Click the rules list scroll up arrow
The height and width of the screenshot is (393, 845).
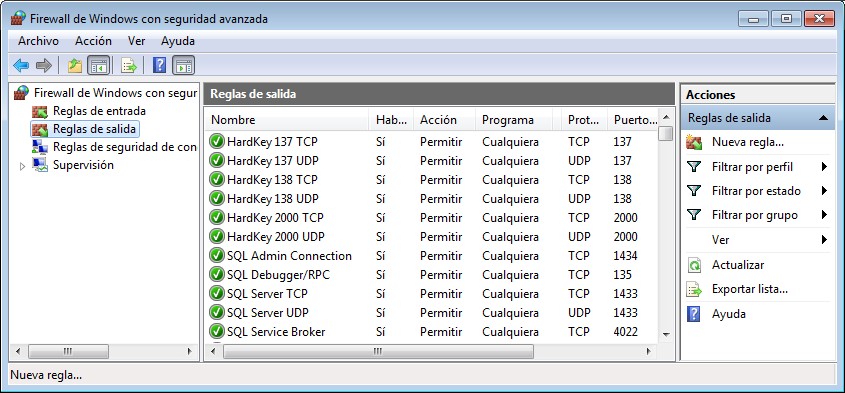coord(666,117)
